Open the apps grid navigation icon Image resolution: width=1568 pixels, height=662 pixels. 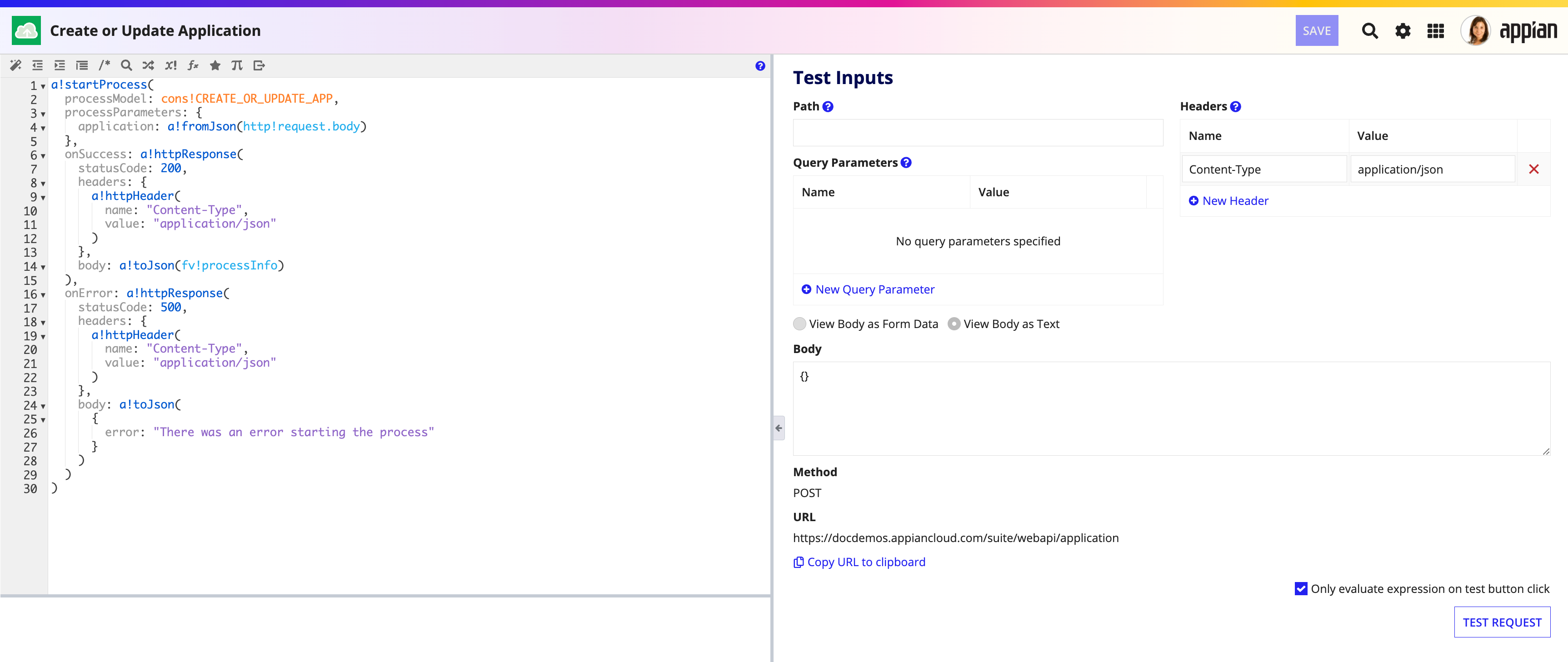point(1436,30)
